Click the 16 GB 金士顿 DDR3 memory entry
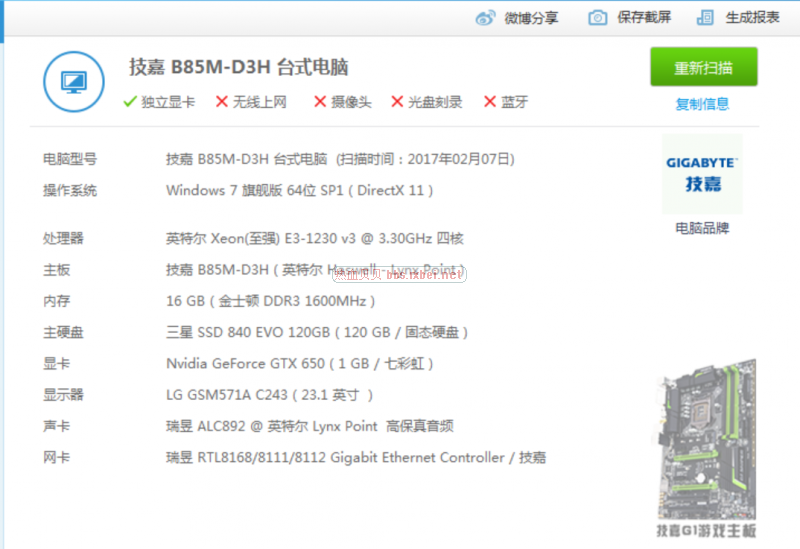This screenshot has width=800, height=549. (271, 301)
